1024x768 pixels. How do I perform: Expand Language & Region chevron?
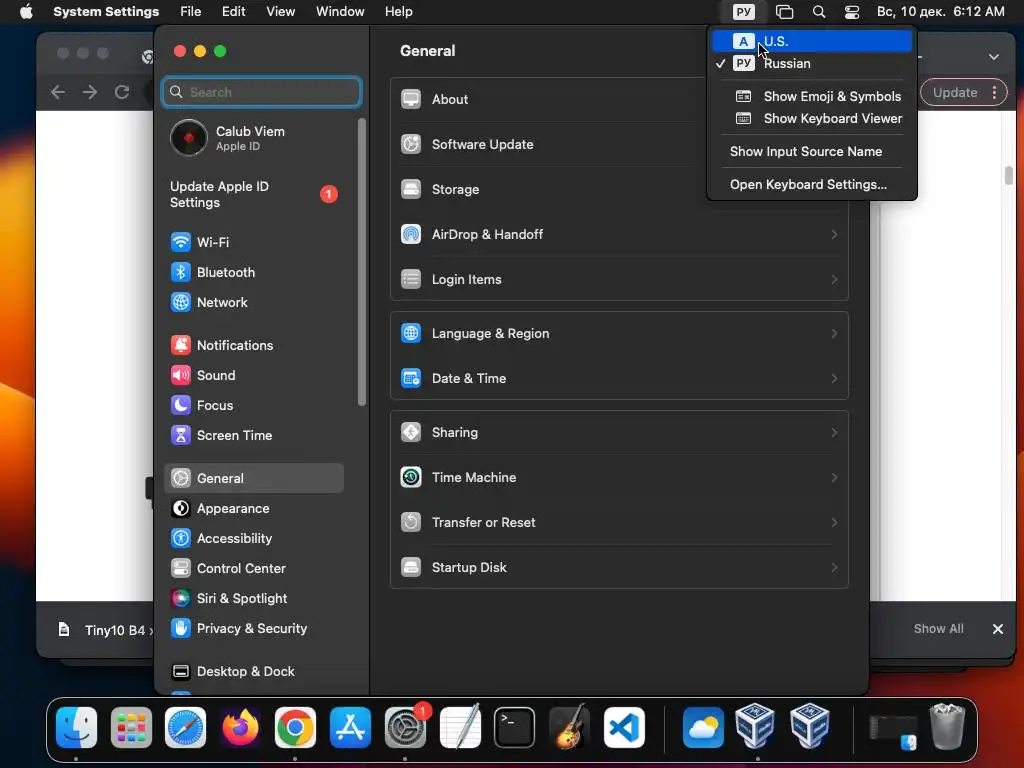click(x=834, y=334)
